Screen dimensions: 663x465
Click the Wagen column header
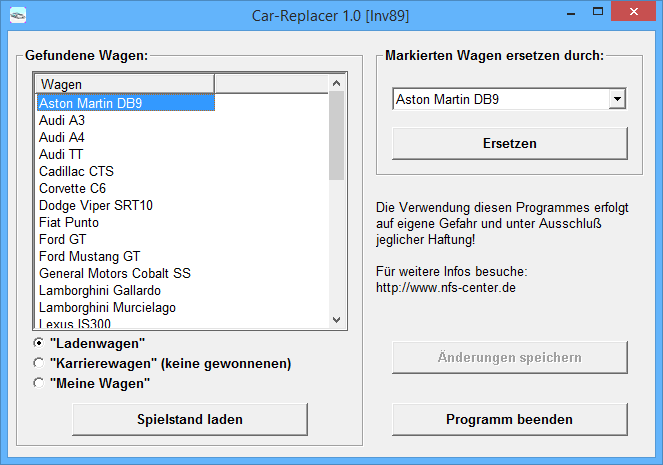click(124, 84)
